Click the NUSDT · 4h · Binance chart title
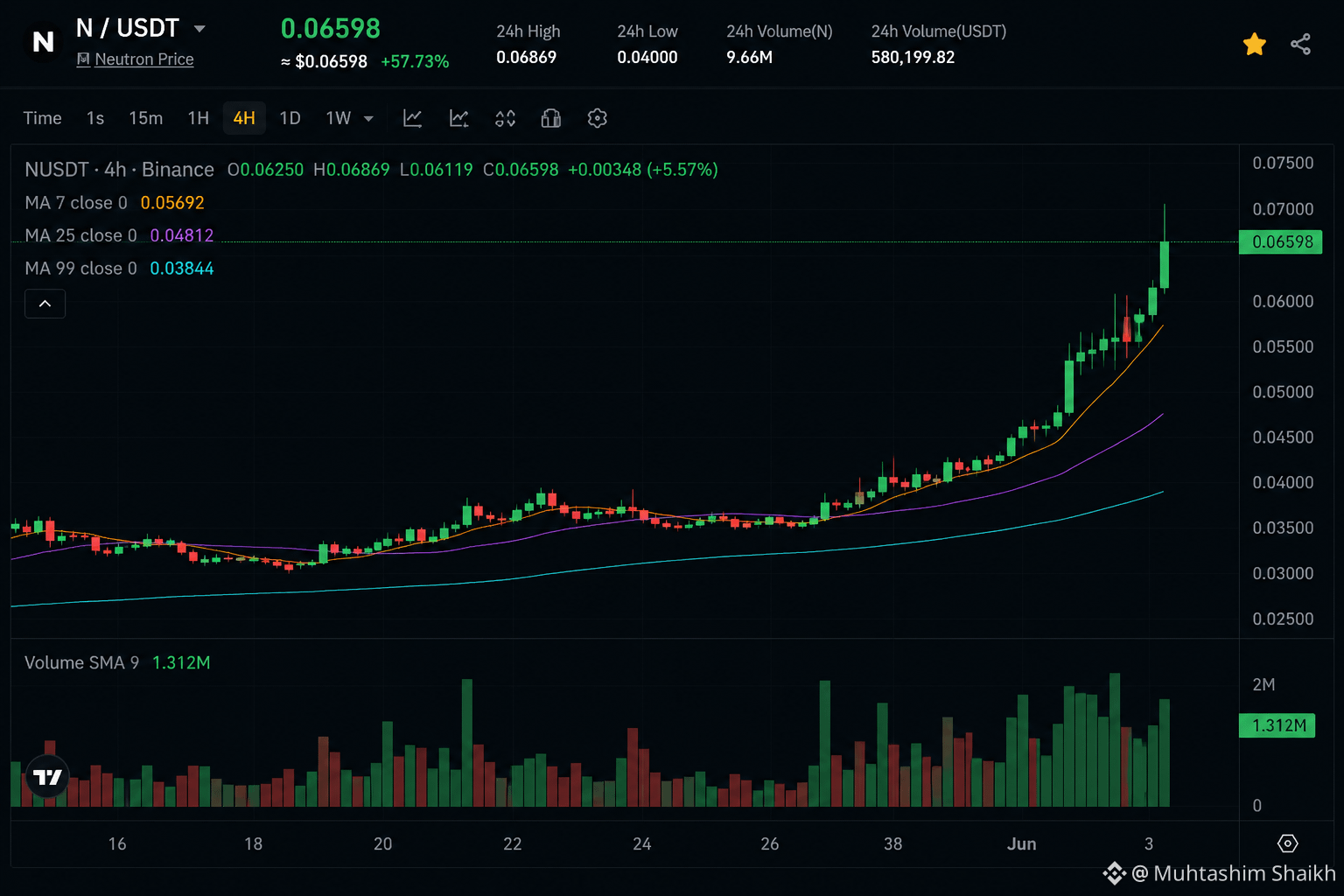This screenshot has height=896, width=1344. point(119,170)
